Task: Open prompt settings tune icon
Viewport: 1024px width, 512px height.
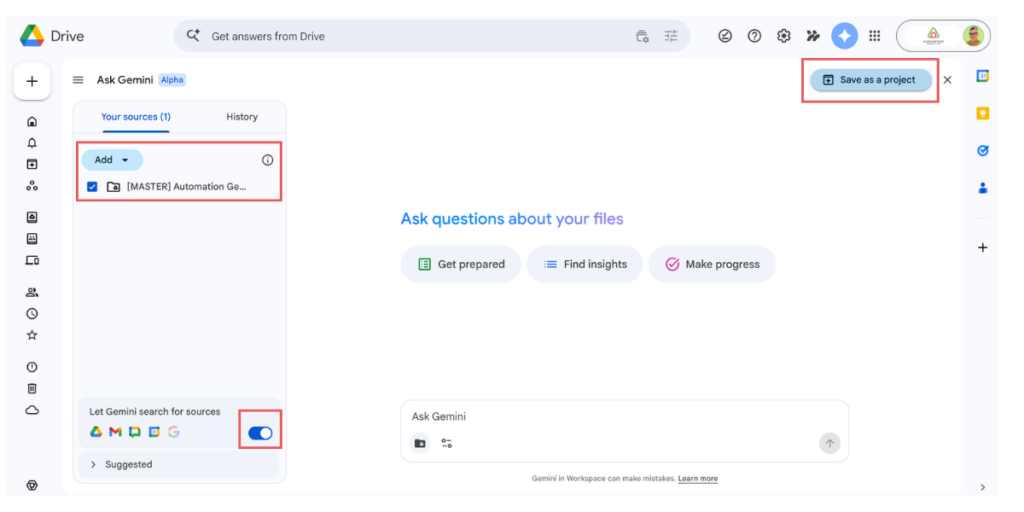Action: click(447, 443)
